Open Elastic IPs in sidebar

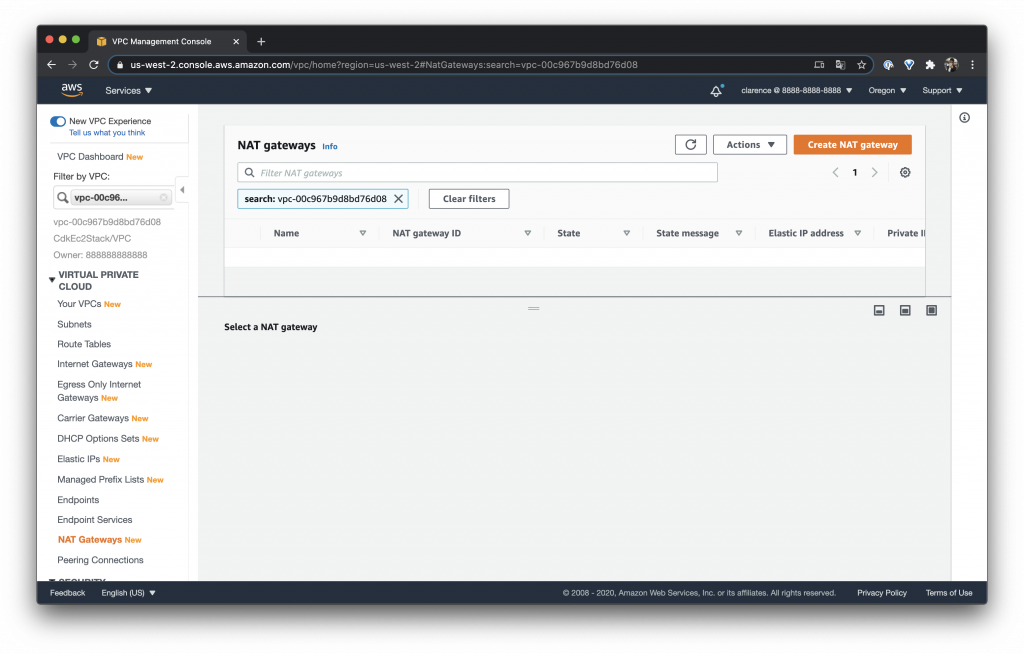78,459
